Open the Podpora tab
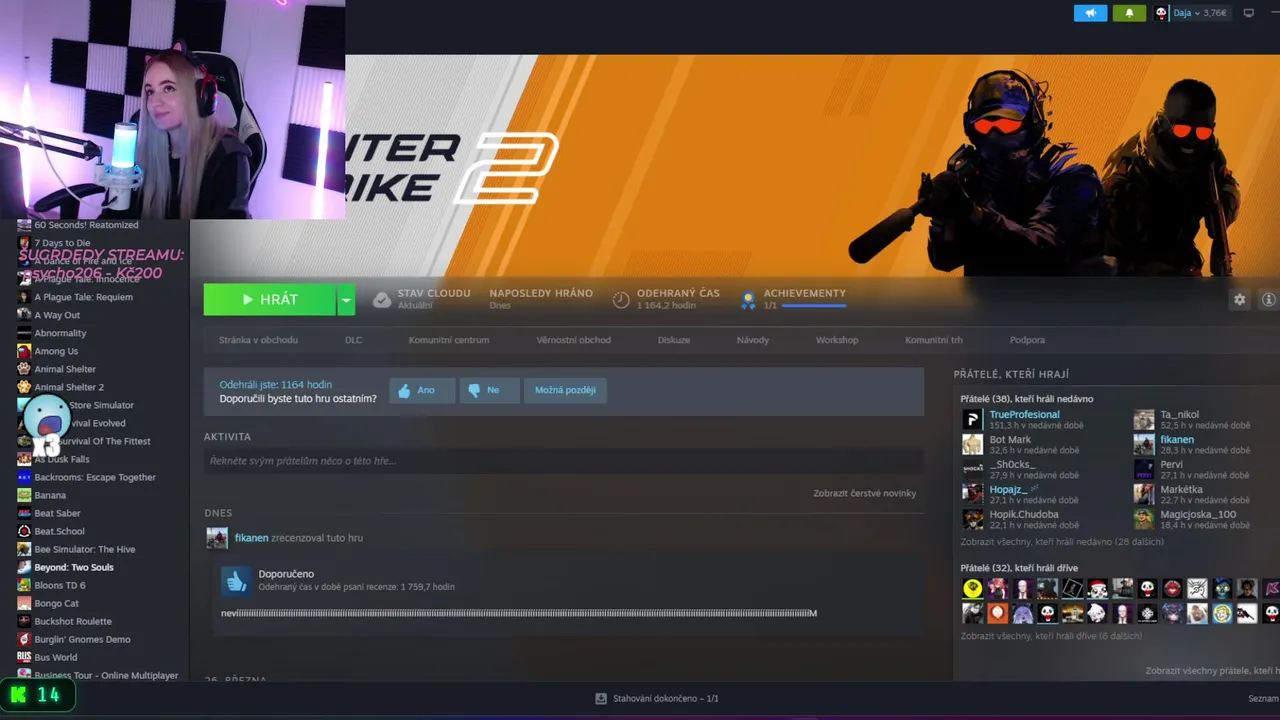Viewport: 1280px width, 720px height. [1027, 340]
